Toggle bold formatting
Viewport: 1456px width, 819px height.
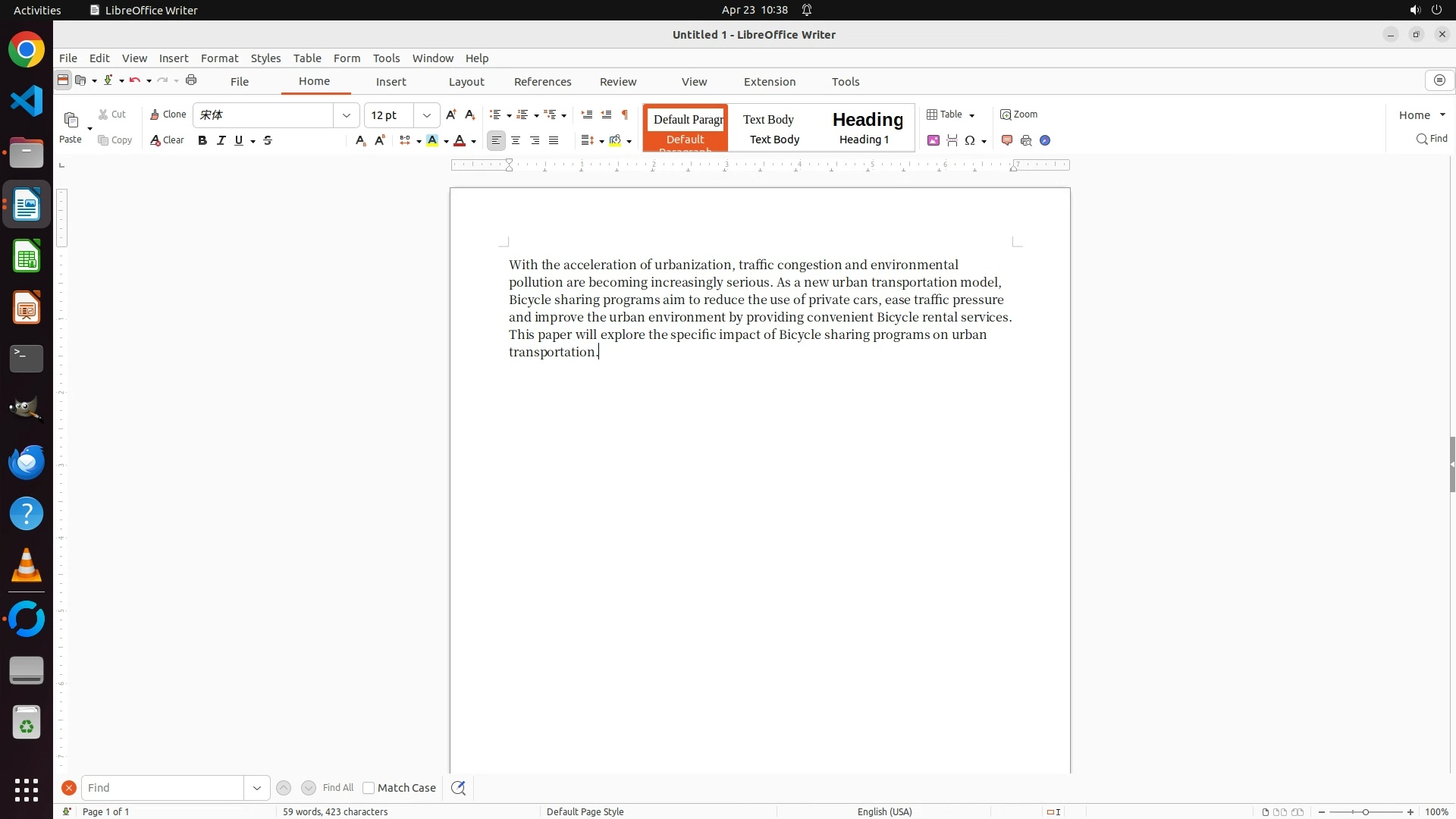pyautogui.click(x=202, y=140)
